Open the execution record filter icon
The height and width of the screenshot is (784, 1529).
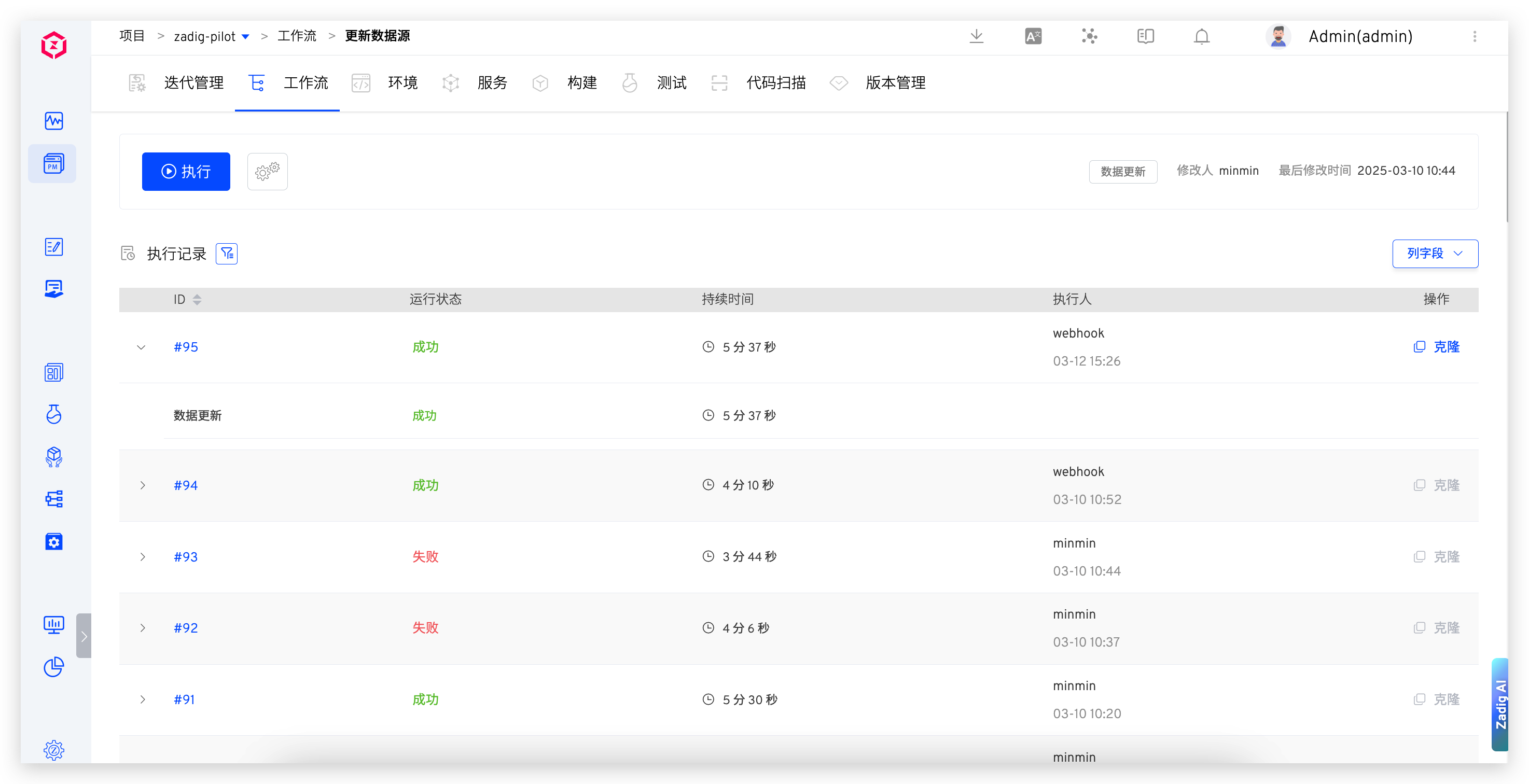(227, 254)
